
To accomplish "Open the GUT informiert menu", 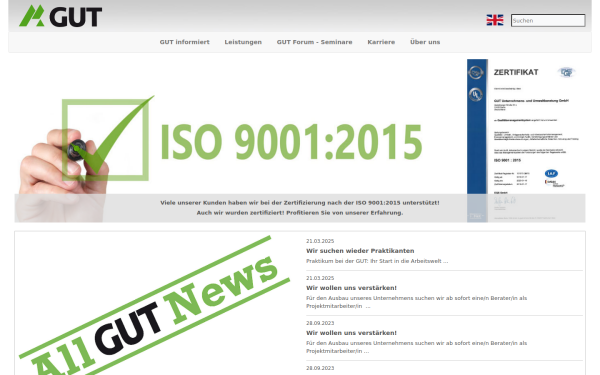I will point(184,42).
